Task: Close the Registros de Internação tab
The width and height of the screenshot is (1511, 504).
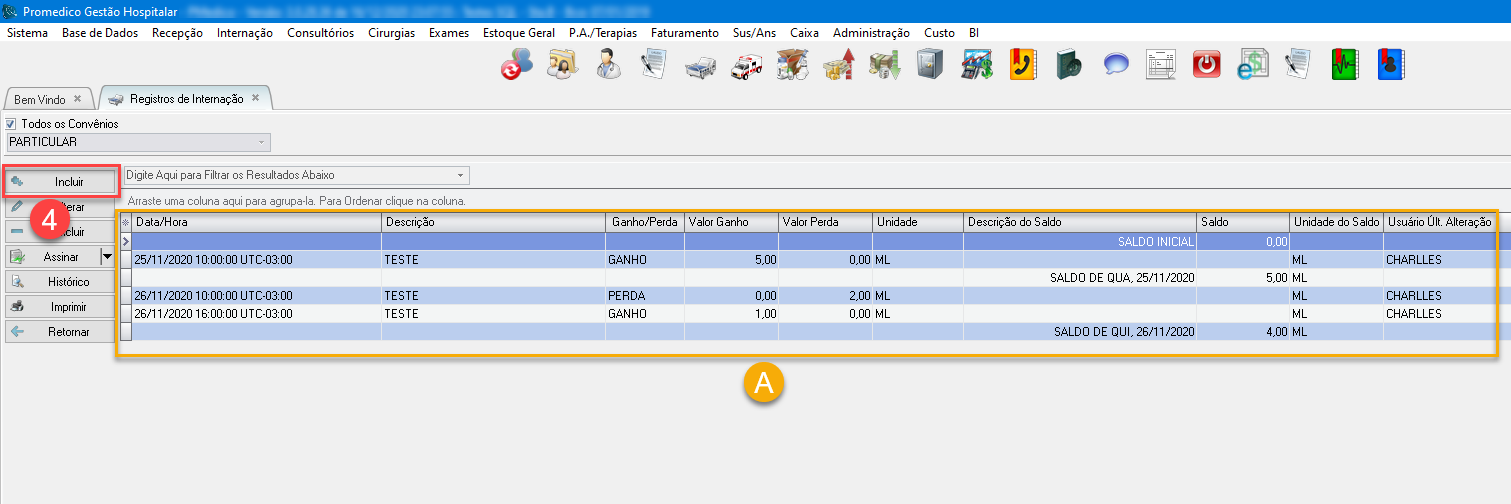Action: [x=255, y=98]
